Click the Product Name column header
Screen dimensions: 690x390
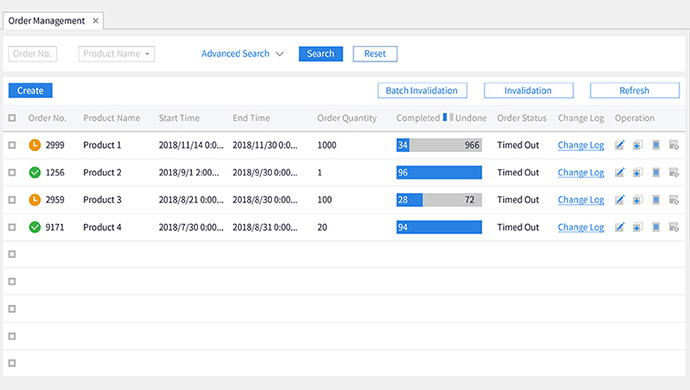(x=112, y=118)
